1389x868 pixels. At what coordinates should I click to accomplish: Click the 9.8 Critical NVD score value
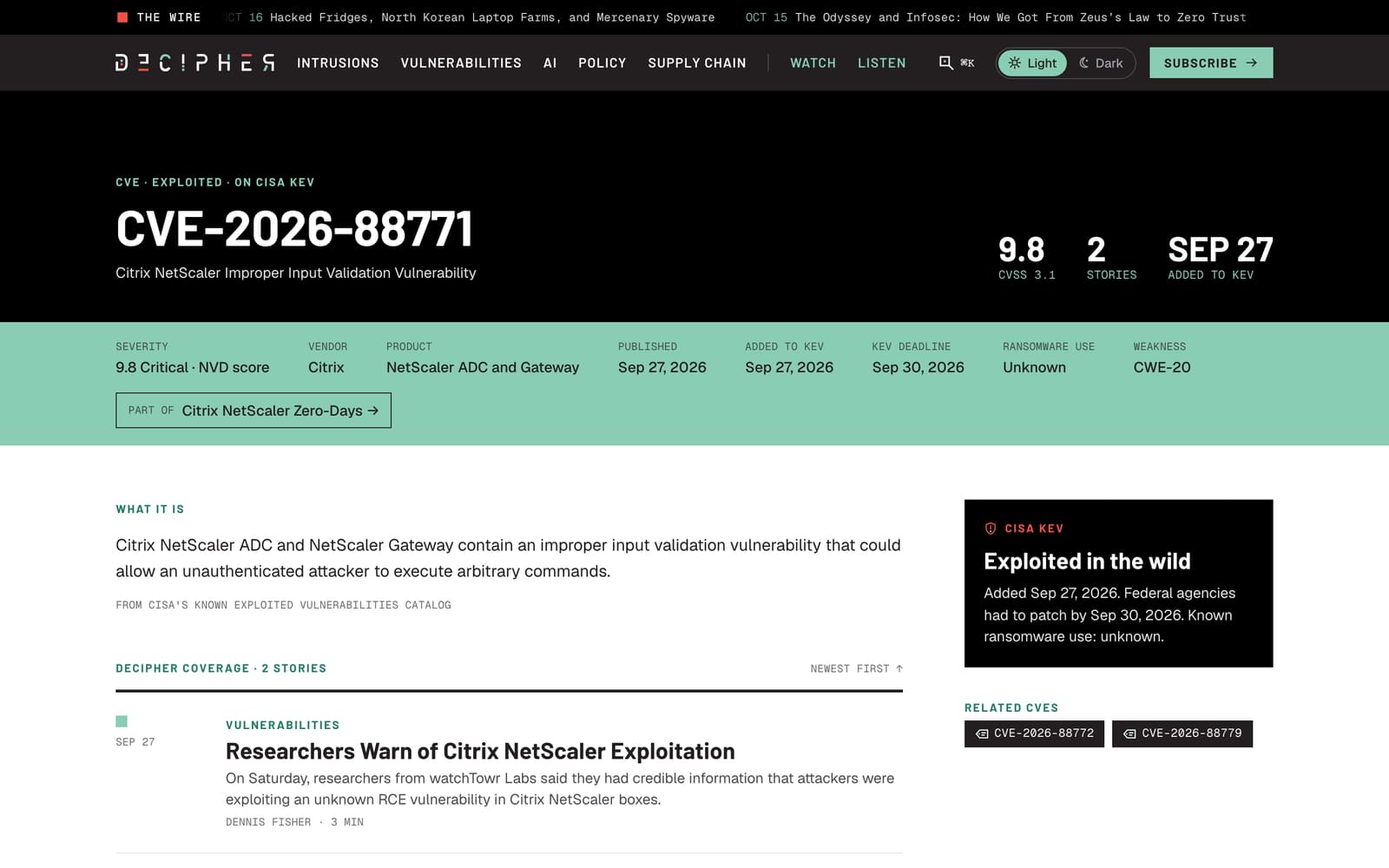click(192, 367)
